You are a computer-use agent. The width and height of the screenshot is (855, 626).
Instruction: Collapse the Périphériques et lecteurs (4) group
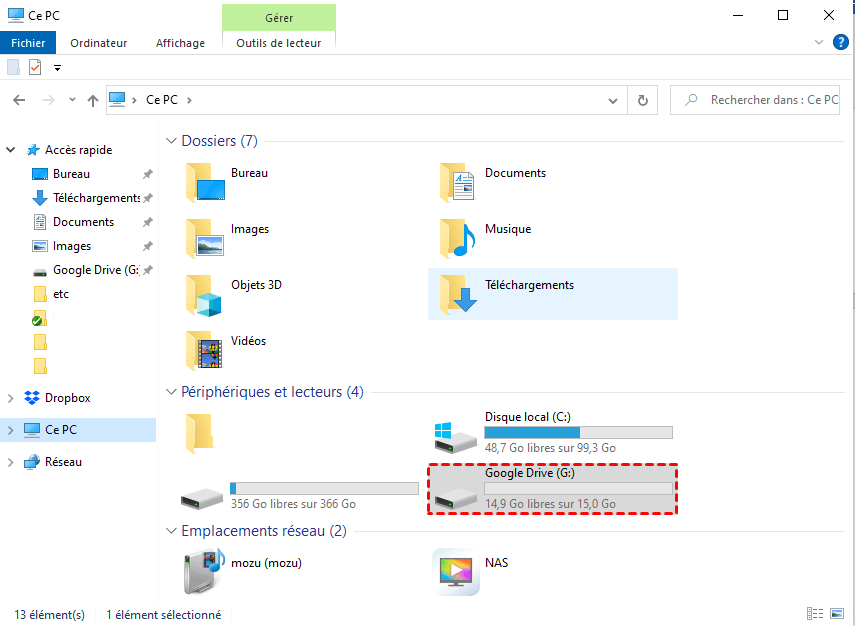171,392
